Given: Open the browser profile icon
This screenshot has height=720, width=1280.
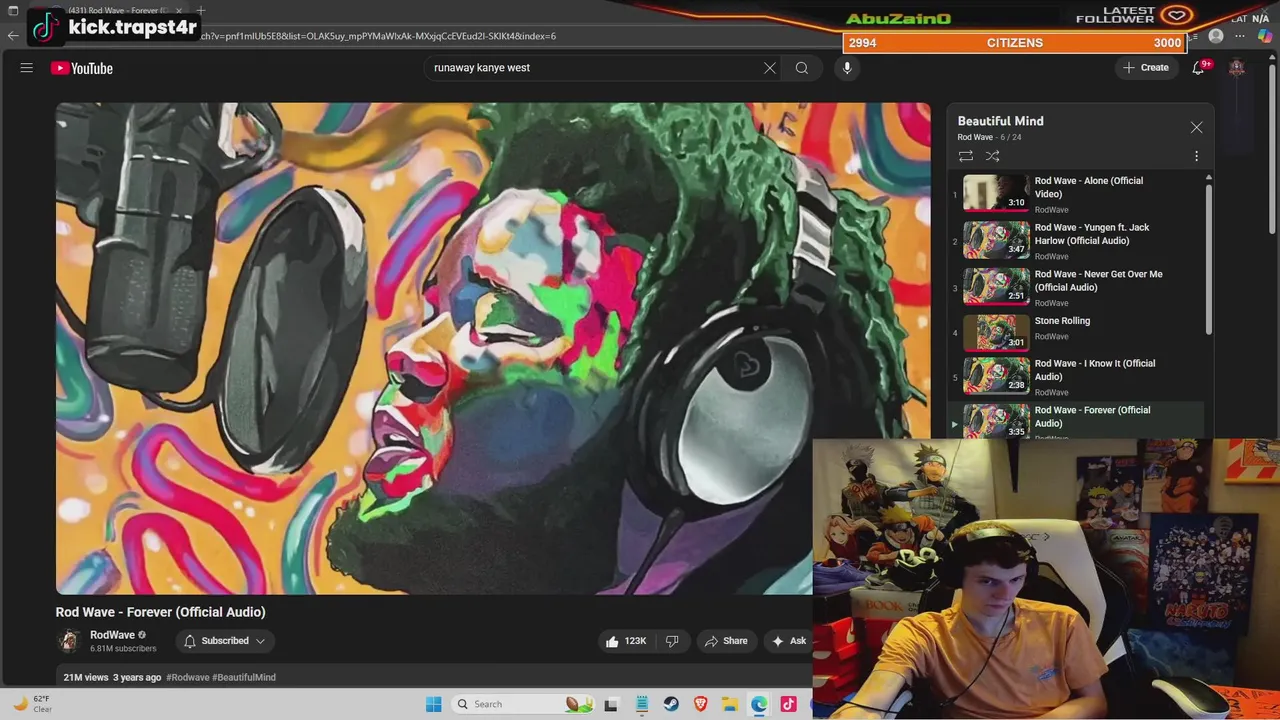Looking at the screenshot, I should point(1216,36).
